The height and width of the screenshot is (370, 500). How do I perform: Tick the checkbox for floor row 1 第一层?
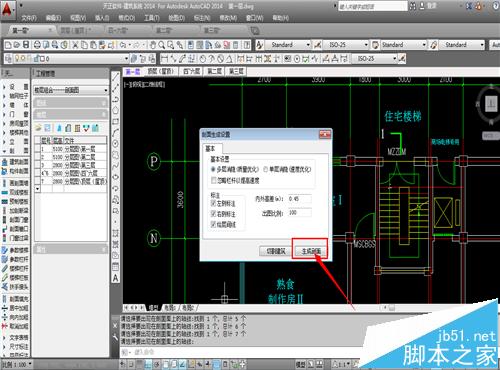tap(37, 149)
